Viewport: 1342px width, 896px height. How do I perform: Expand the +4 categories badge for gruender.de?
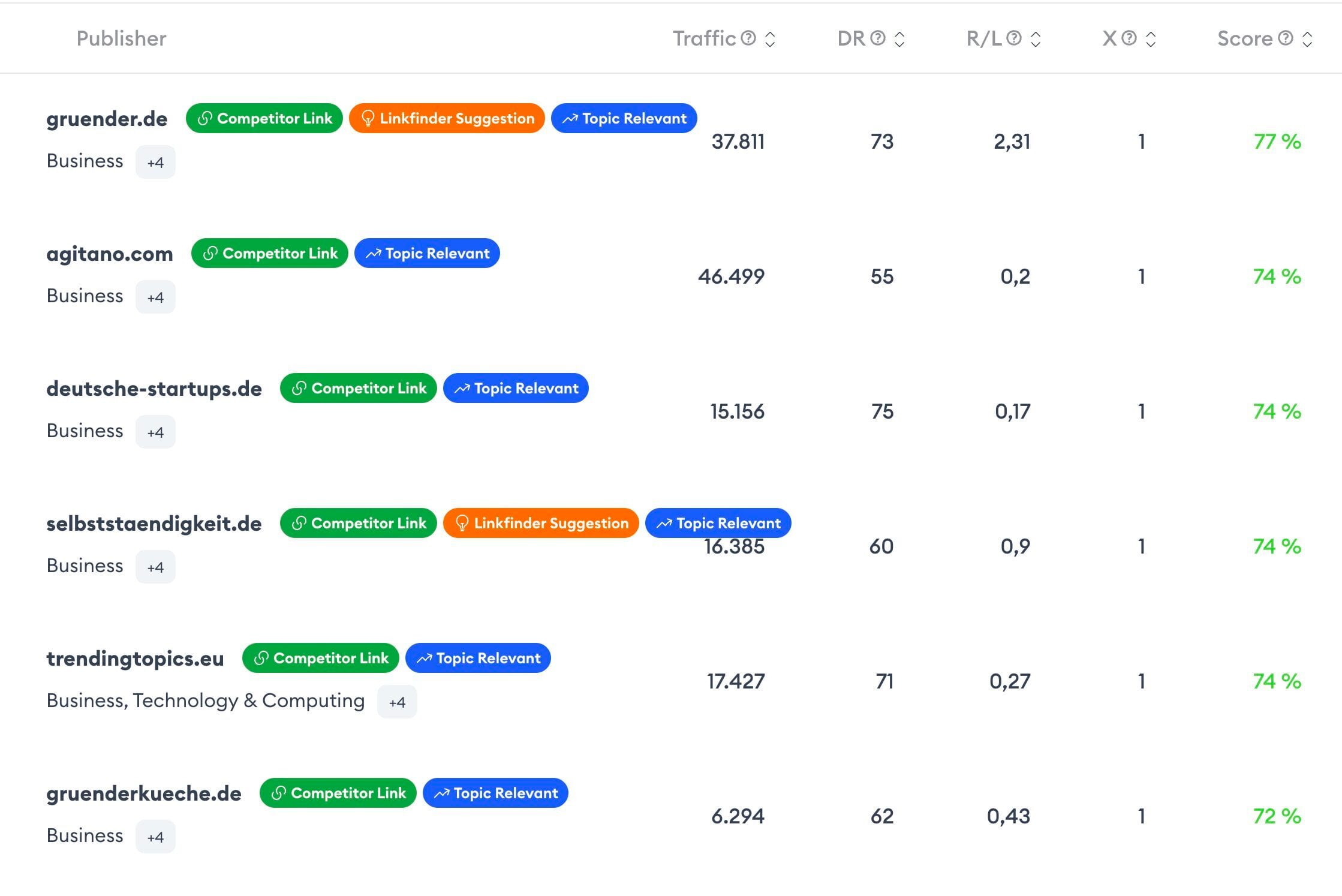pos(155,161)
